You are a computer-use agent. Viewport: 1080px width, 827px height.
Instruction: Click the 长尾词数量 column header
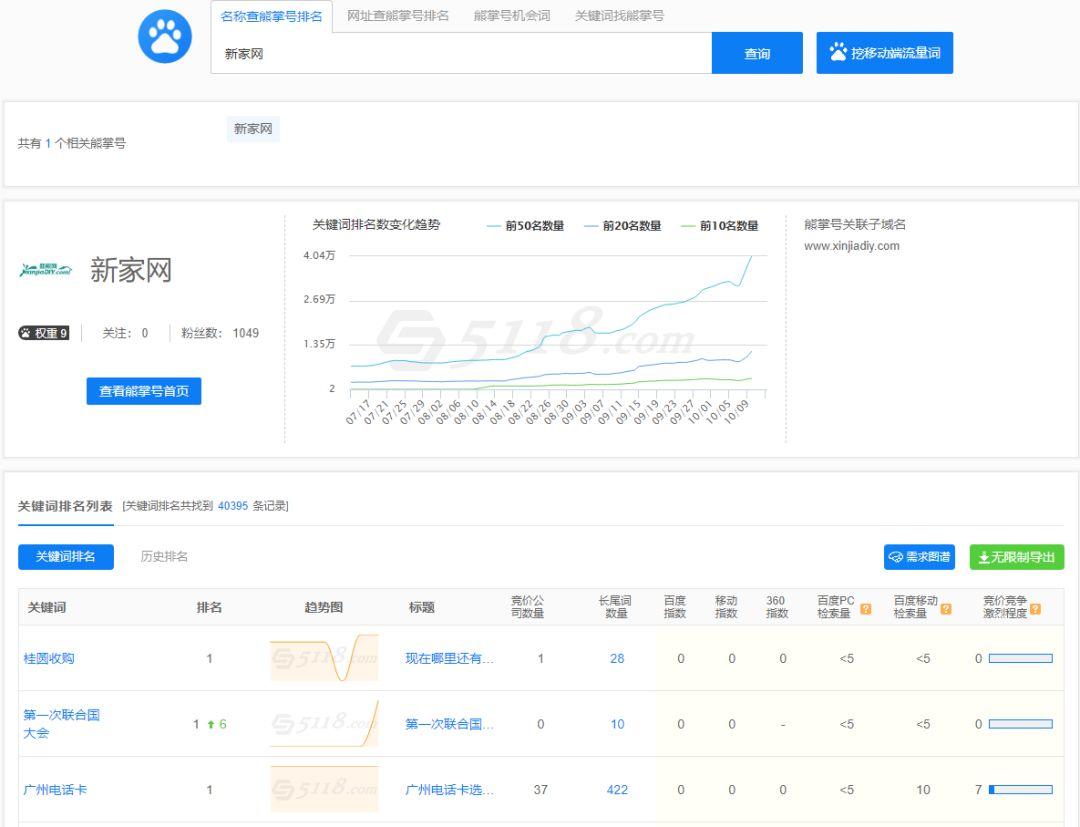[615, 607]
